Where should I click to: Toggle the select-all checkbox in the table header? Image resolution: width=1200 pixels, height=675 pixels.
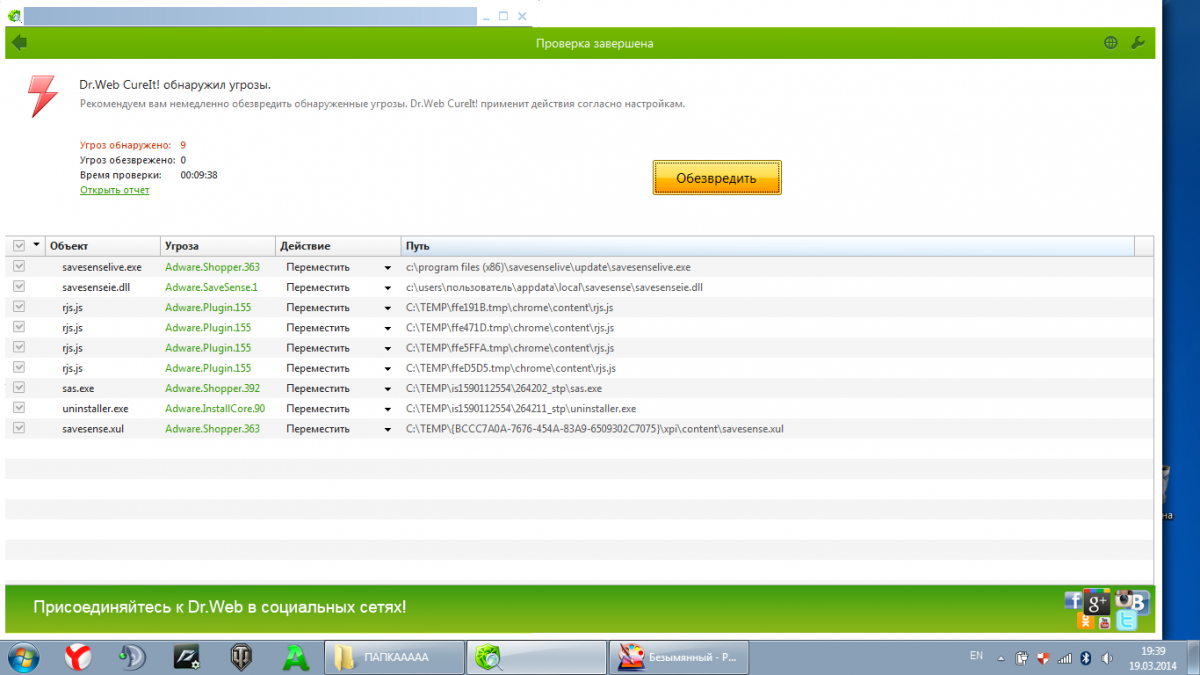[18, 245]
